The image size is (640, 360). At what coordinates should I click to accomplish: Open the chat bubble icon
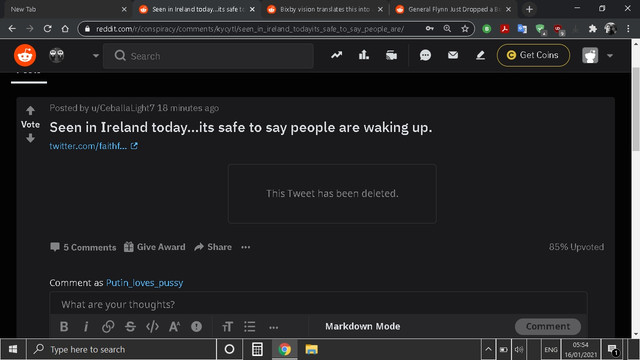425,55
